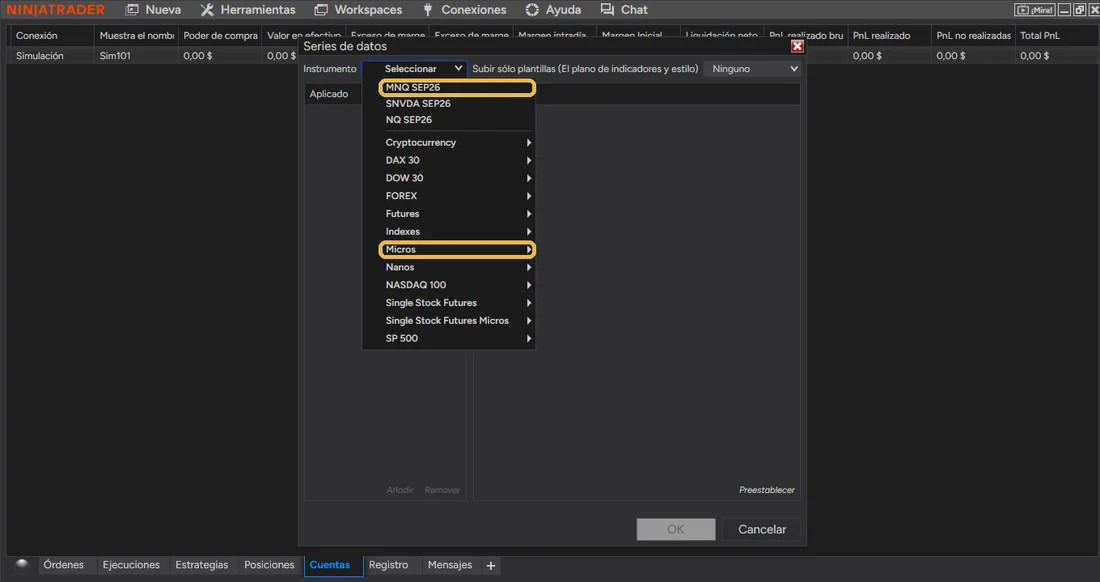
Task: Restore down the NinjaTrader main window
Action: coord(1079,10)
